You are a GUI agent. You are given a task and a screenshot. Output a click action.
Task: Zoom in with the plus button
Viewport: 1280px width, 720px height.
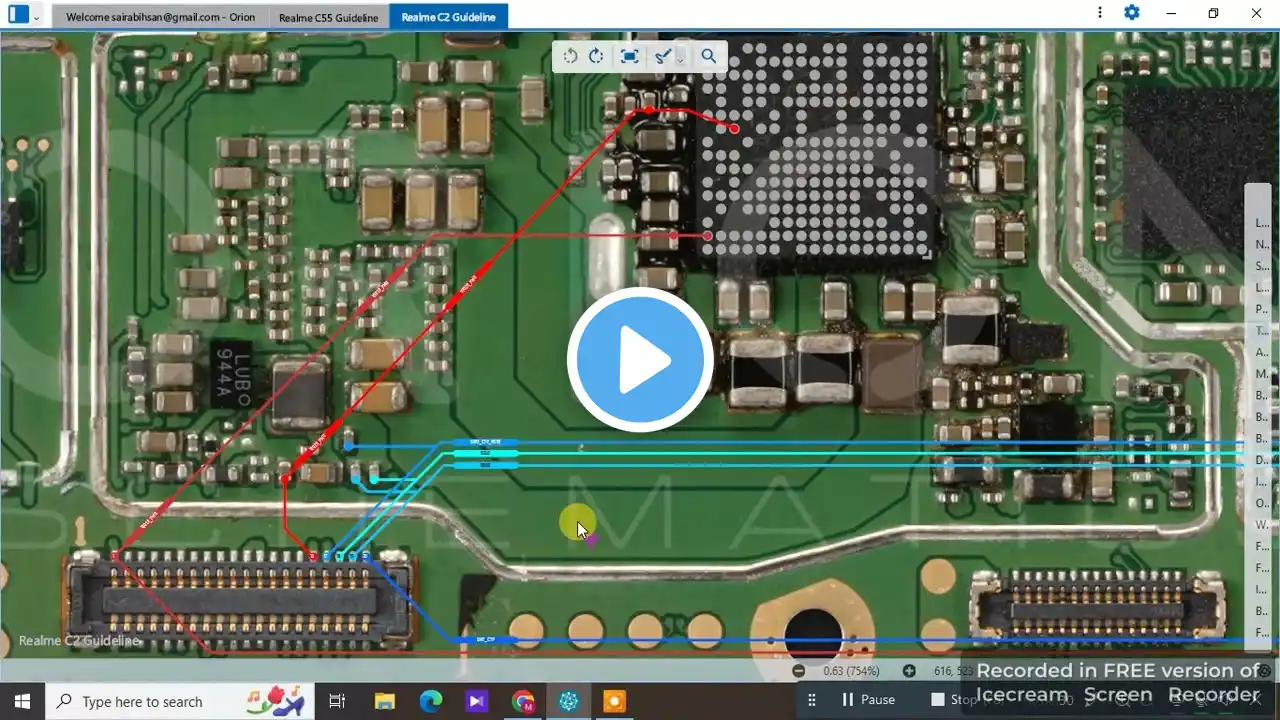click(x=909, y=671)
